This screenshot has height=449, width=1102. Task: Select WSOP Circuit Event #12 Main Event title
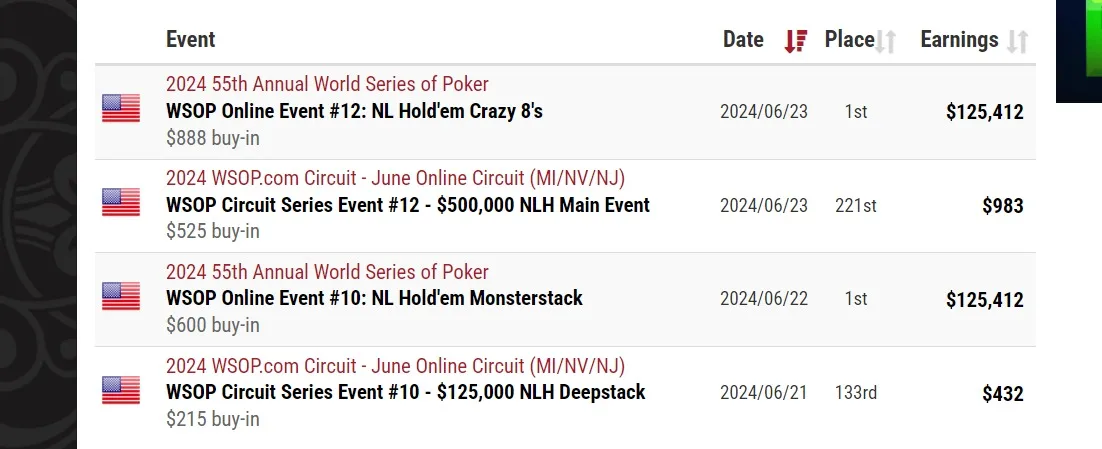tap(408, 205)
